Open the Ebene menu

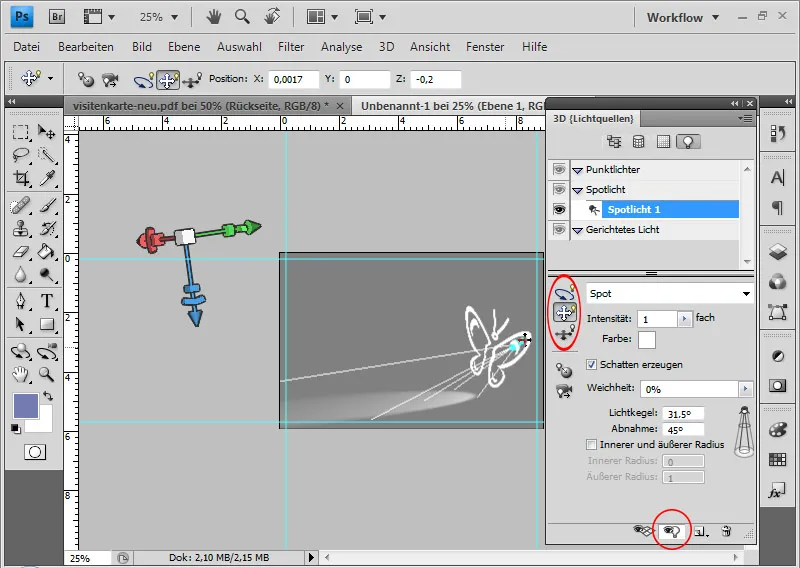[x=184, y=47]
